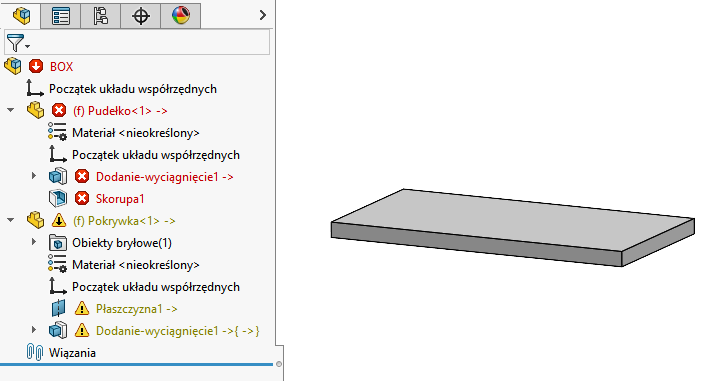Screen dimensions: 723x381
Task: Expand the Obiekty bryłowe(1) folder
Action: 34,242
